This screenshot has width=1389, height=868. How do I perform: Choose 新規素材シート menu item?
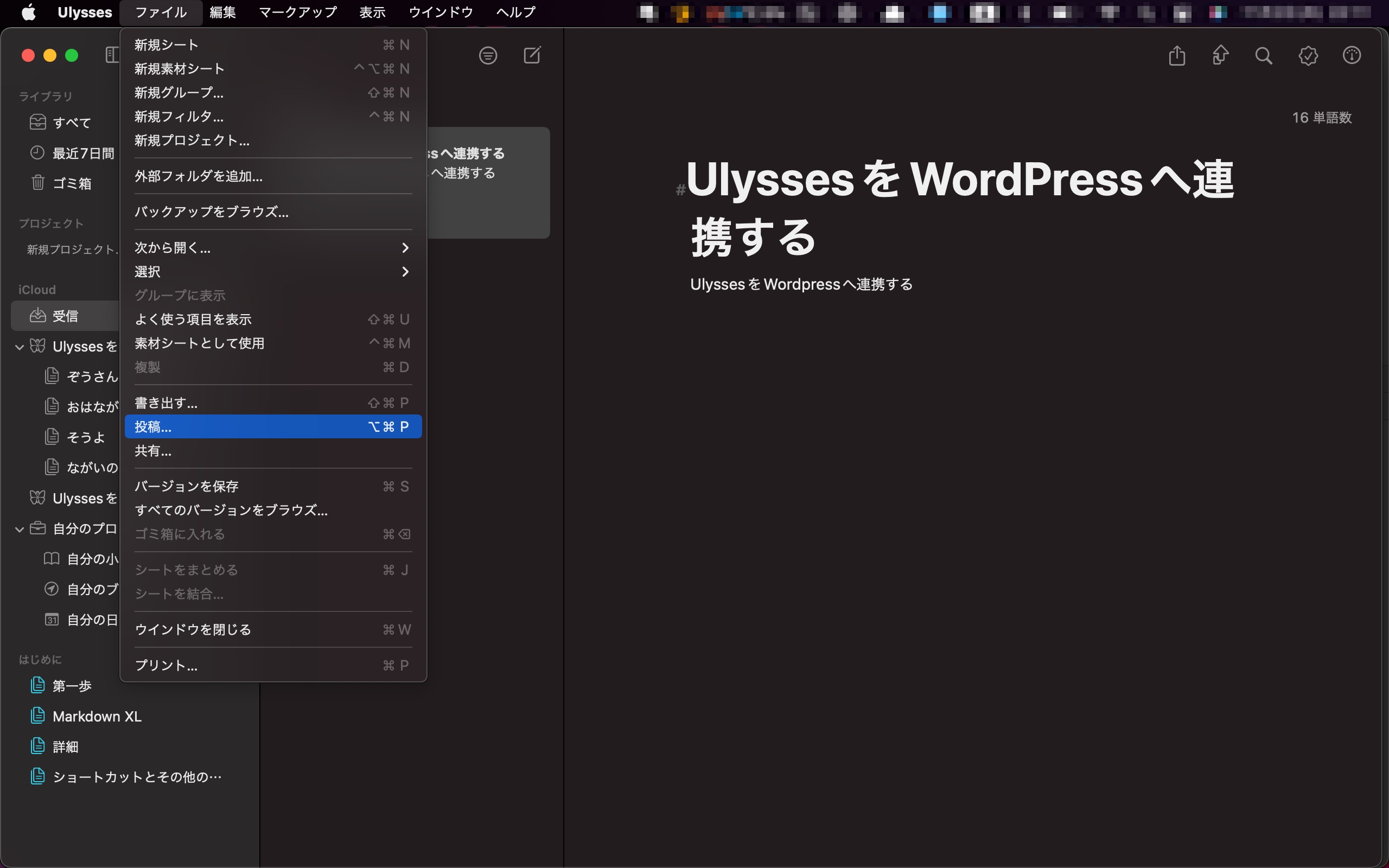click(273, 69)
